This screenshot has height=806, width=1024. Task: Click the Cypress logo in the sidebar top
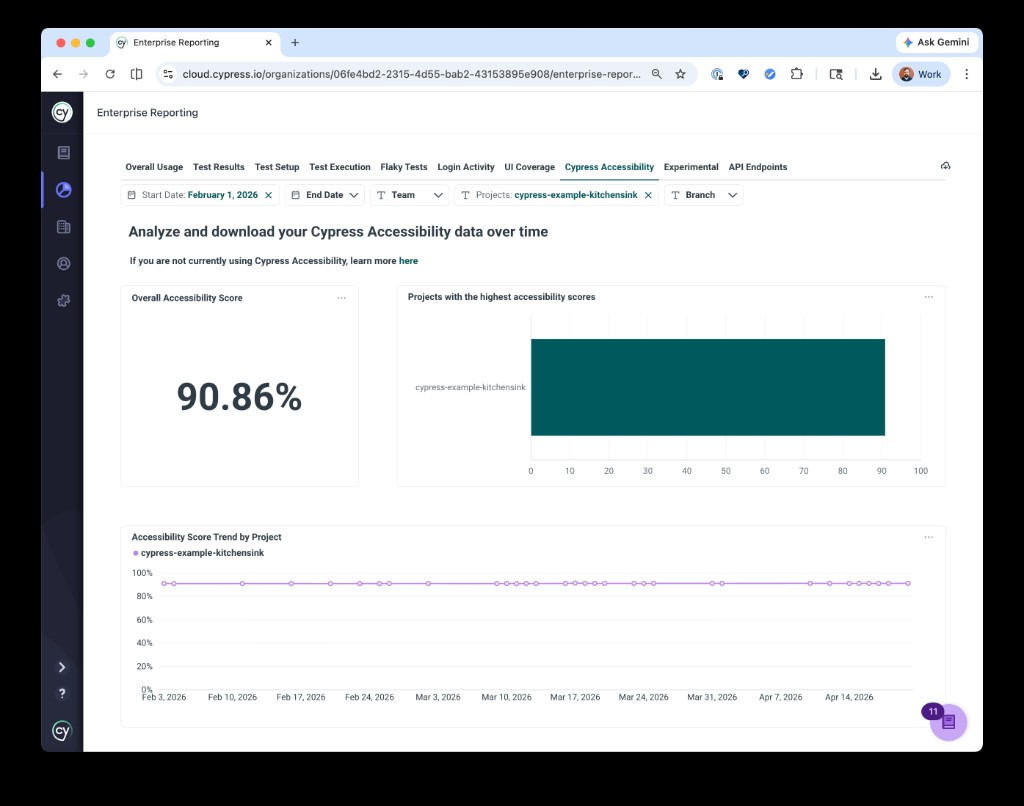62,112
